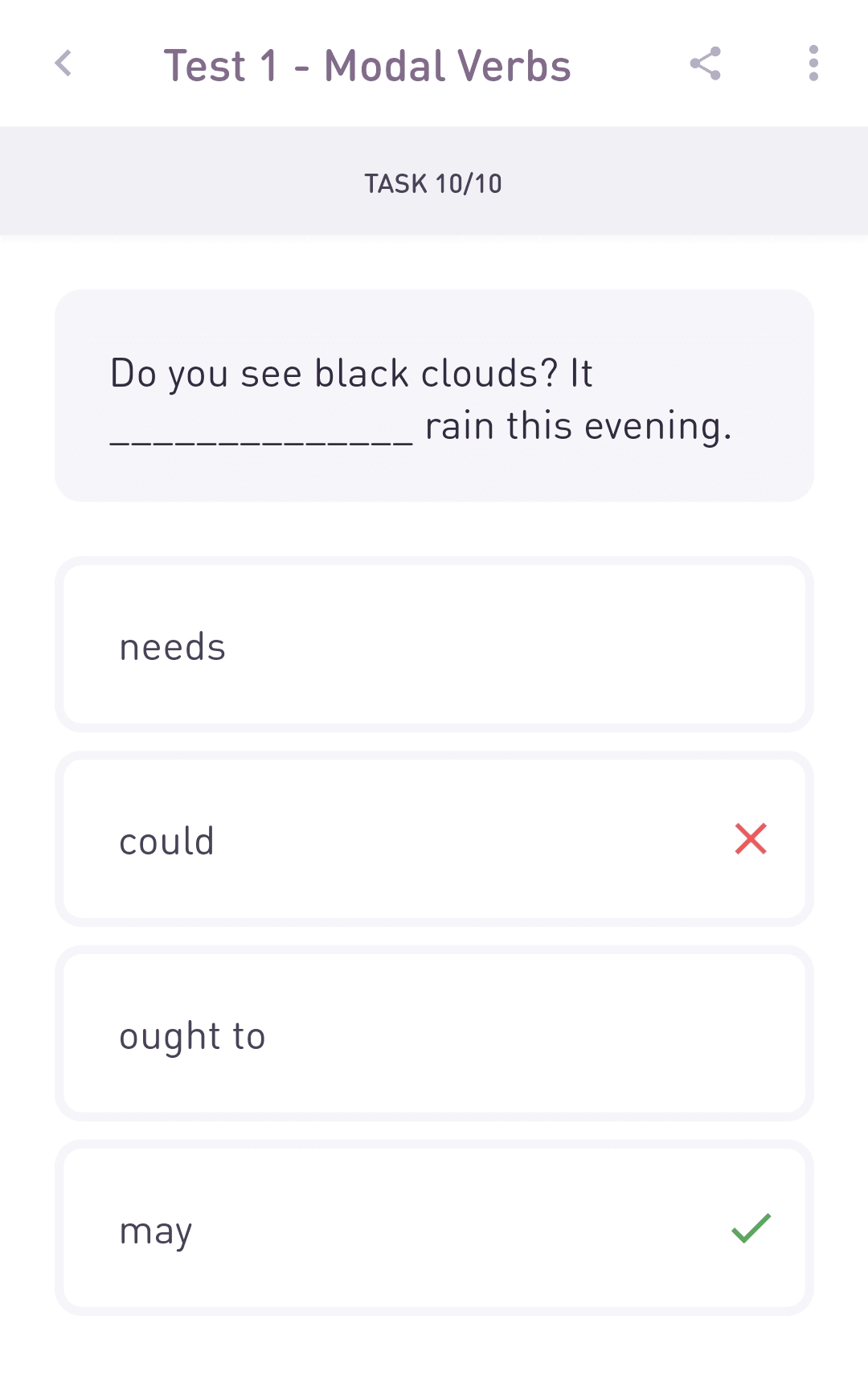
Task: Choose the 'could' answer option
Action: tap(434, 839)
